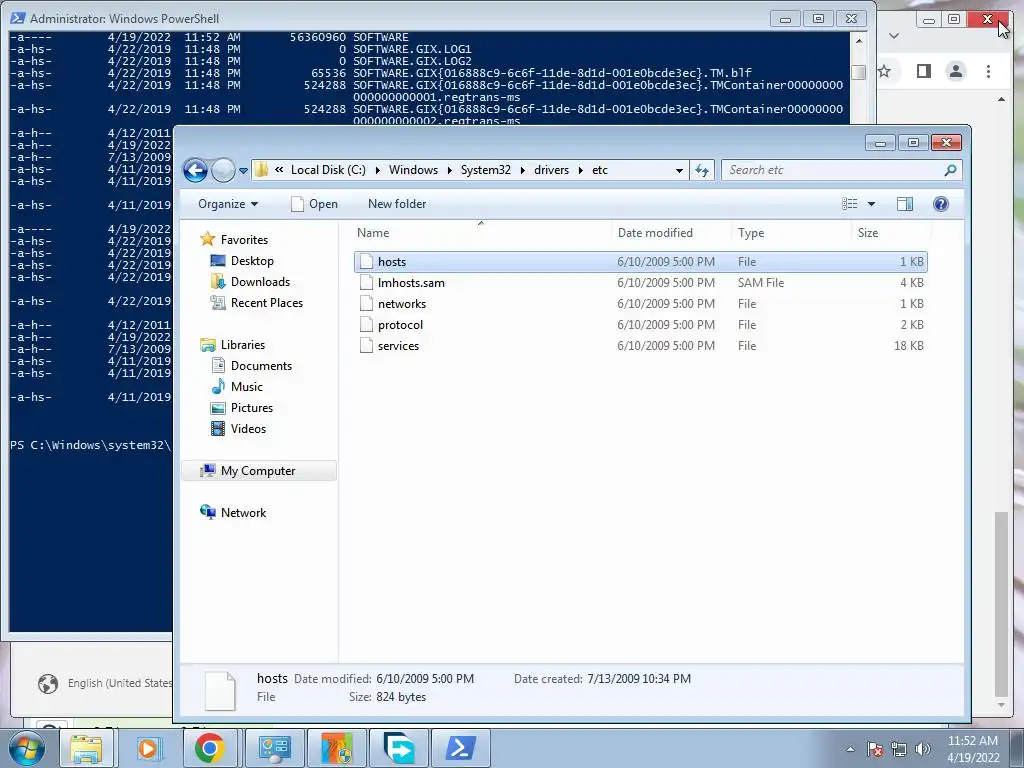Image resolution: width=1024 pixels, height=768 pixels.
Task: Open Chrome's side panel icon
Action: 923,71
